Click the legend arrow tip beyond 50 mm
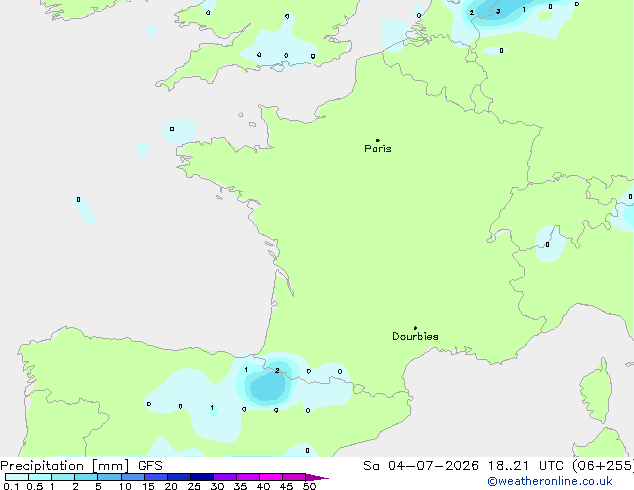634x490 pixels. click(317, 477)
